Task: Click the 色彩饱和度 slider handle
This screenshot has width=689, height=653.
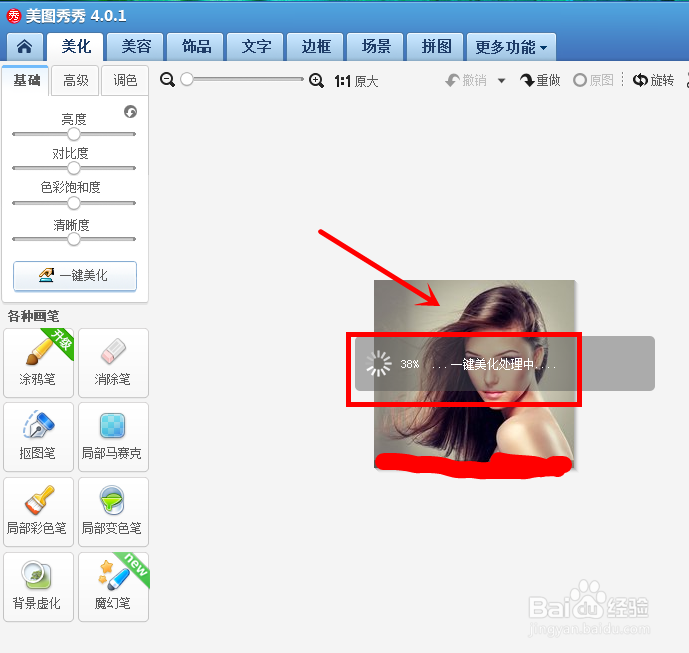Action: pyautogui.click(x=74, y=203)
